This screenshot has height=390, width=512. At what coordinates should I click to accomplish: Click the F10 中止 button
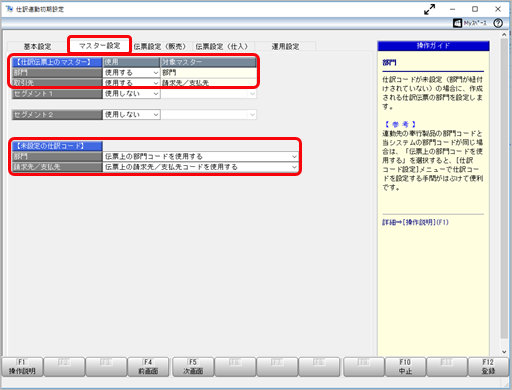tap(405, 367)
